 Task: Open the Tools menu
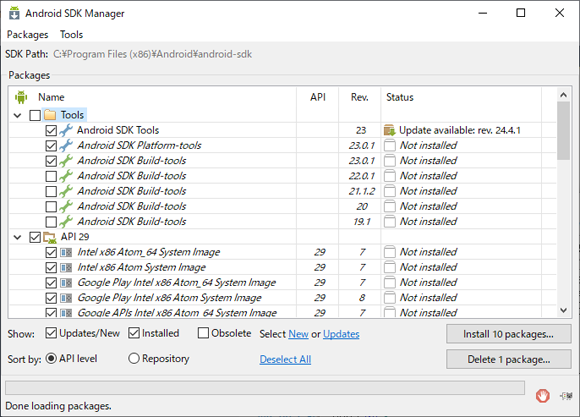click(71, 34)
